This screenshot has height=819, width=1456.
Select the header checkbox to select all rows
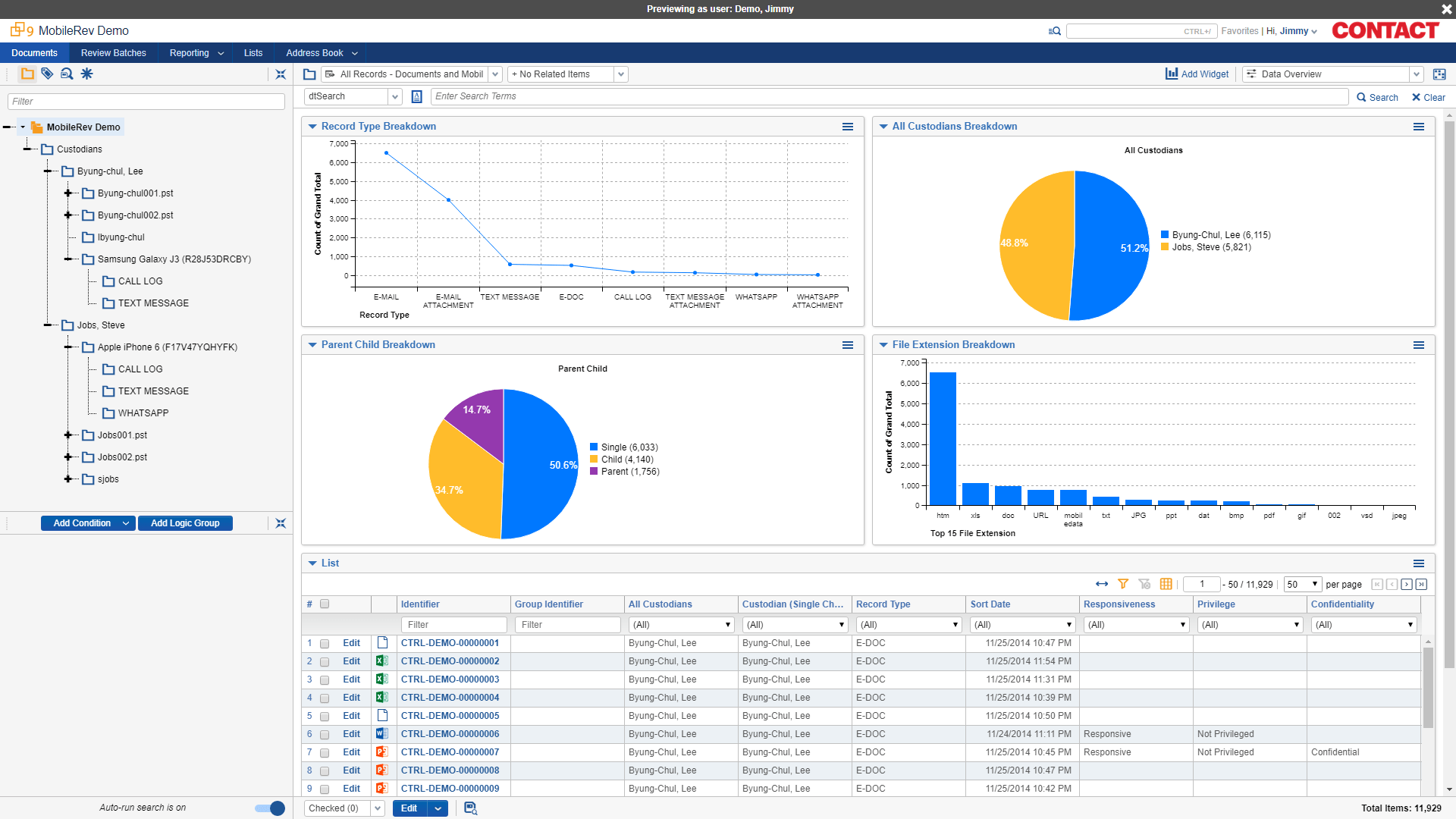(x=325, y=604)
